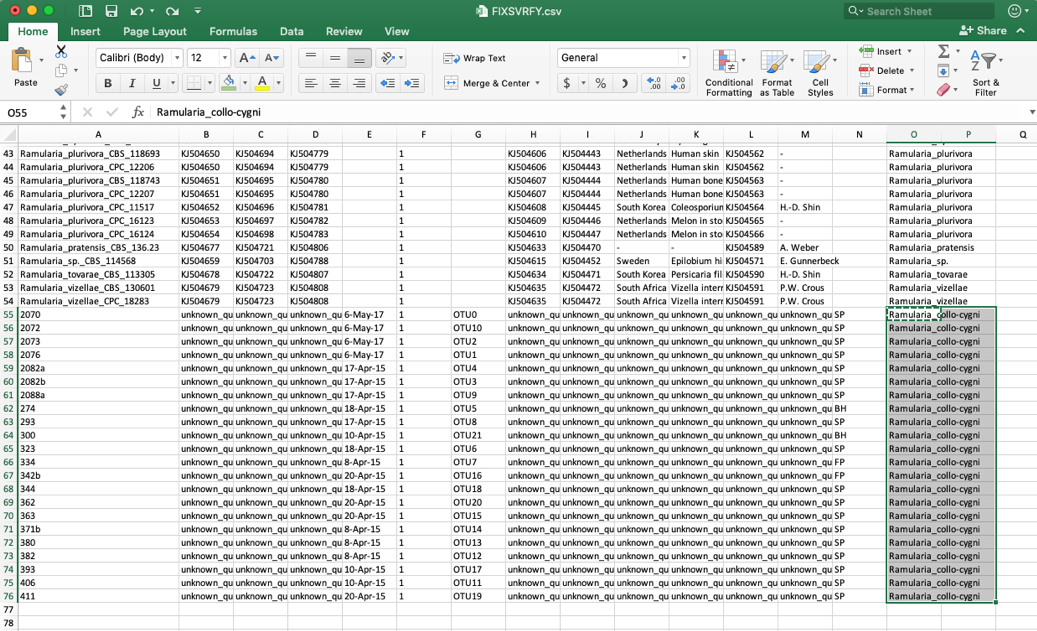Click the Save icon in title bar

pos(111,11)
